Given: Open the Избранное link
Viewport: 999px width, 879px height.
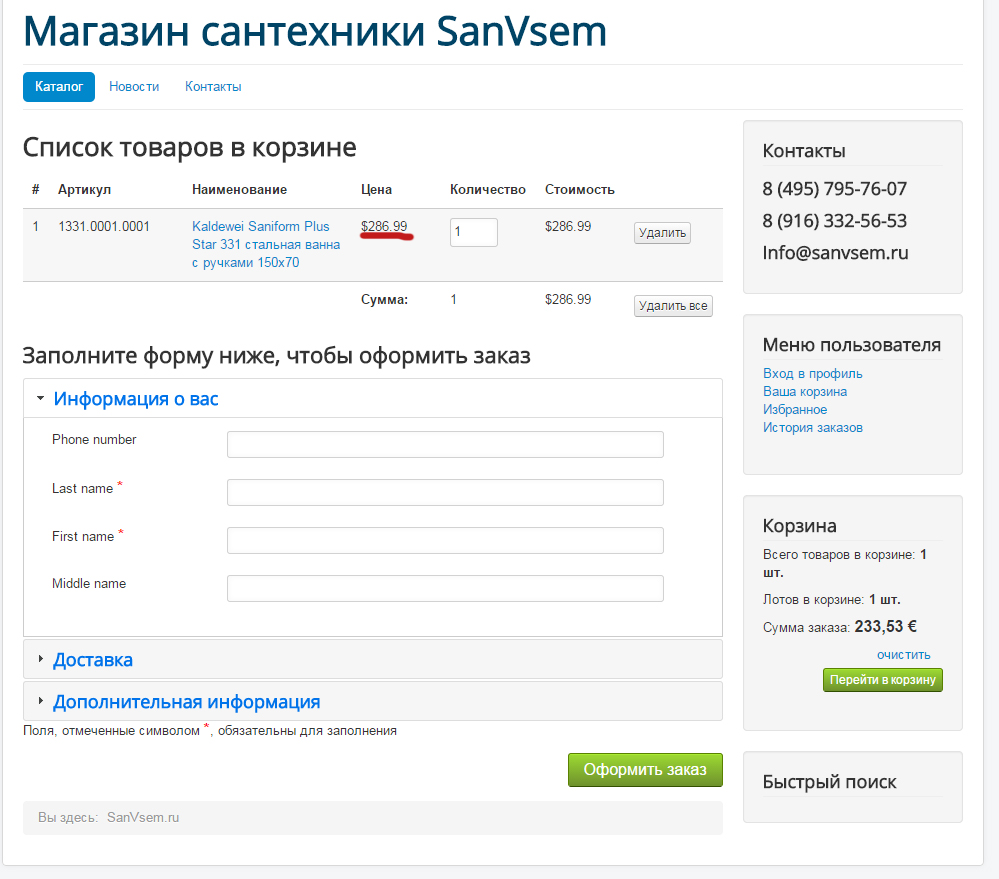Looking at the screenshot, I should click(795, 410).
